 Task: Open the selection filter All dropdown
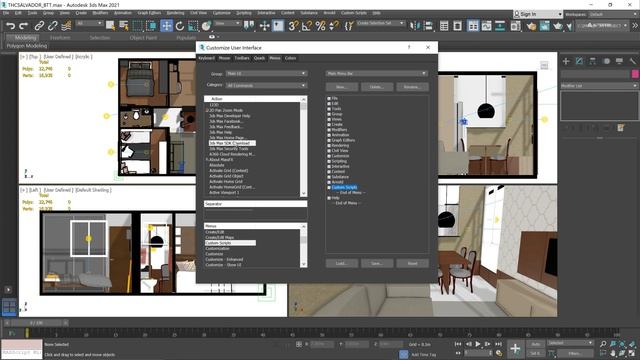click(89, 24)
